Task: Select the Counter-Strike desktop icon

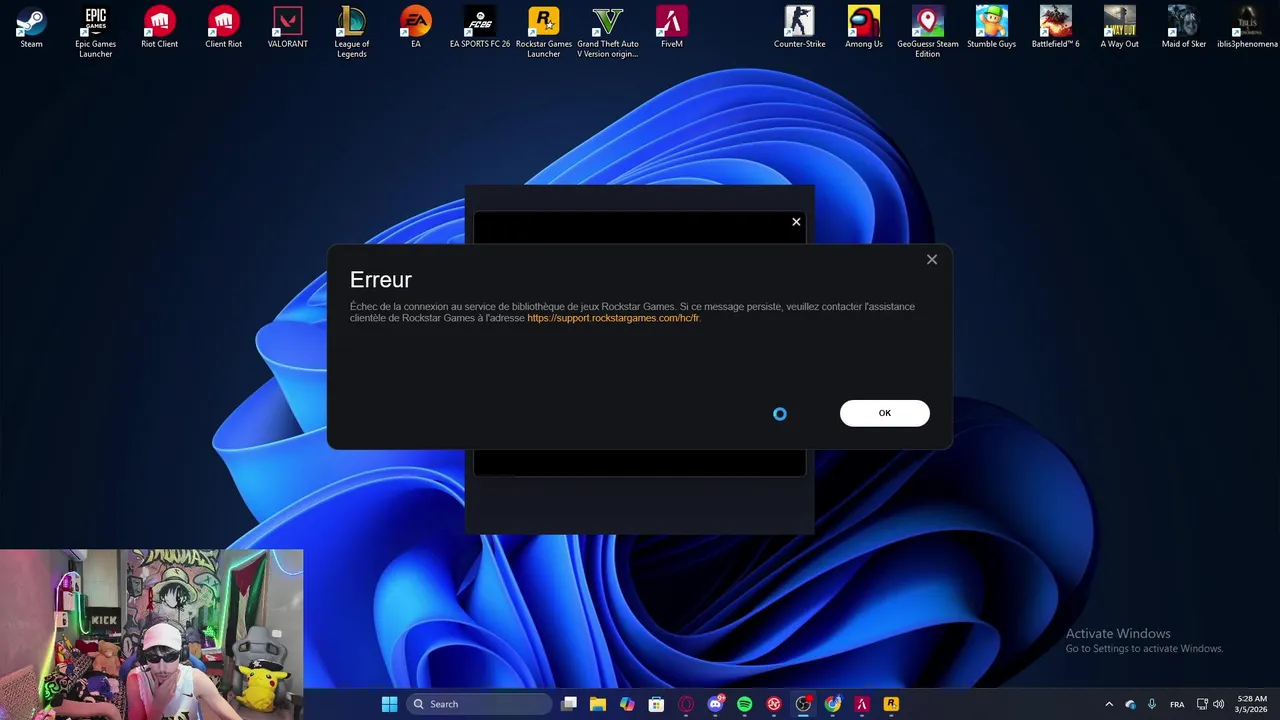Action: 799,28
